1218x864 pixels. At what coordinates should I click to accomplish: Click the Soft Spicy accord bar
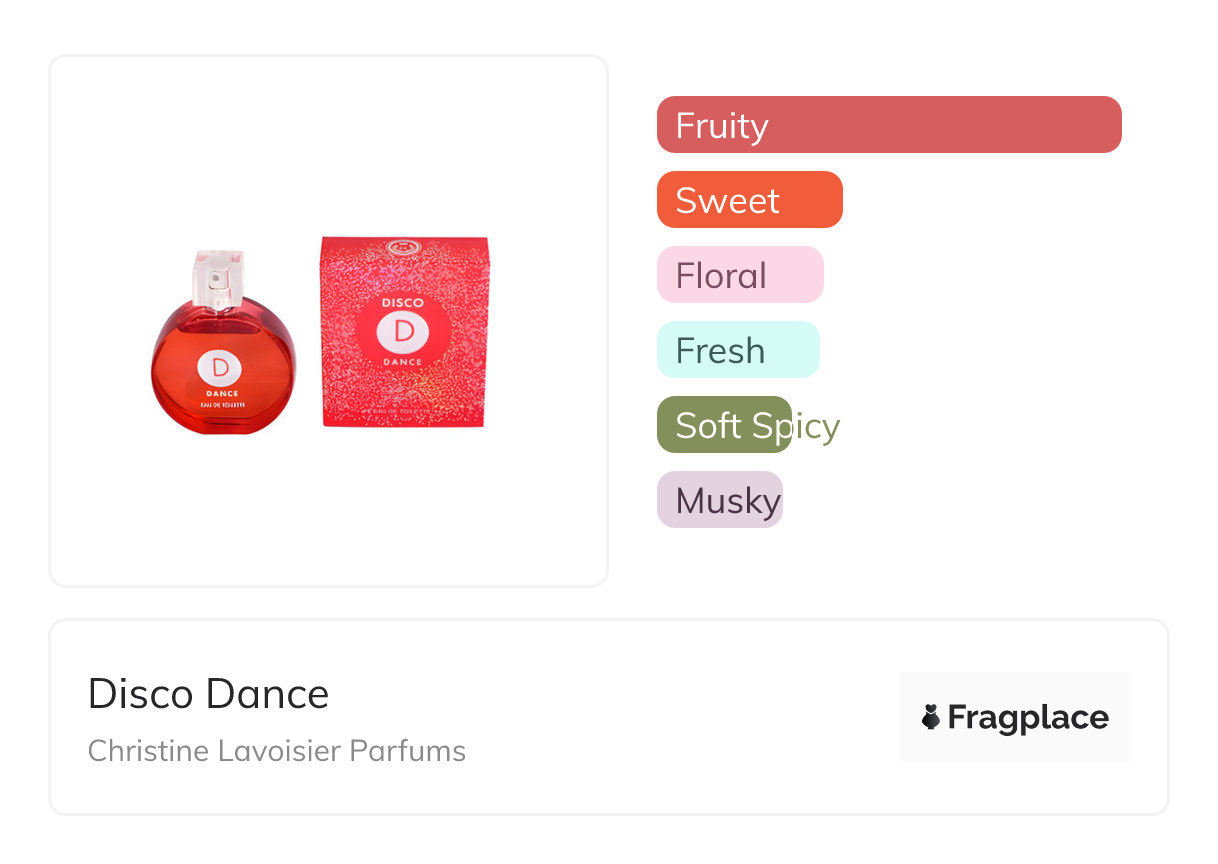[724, 425]
